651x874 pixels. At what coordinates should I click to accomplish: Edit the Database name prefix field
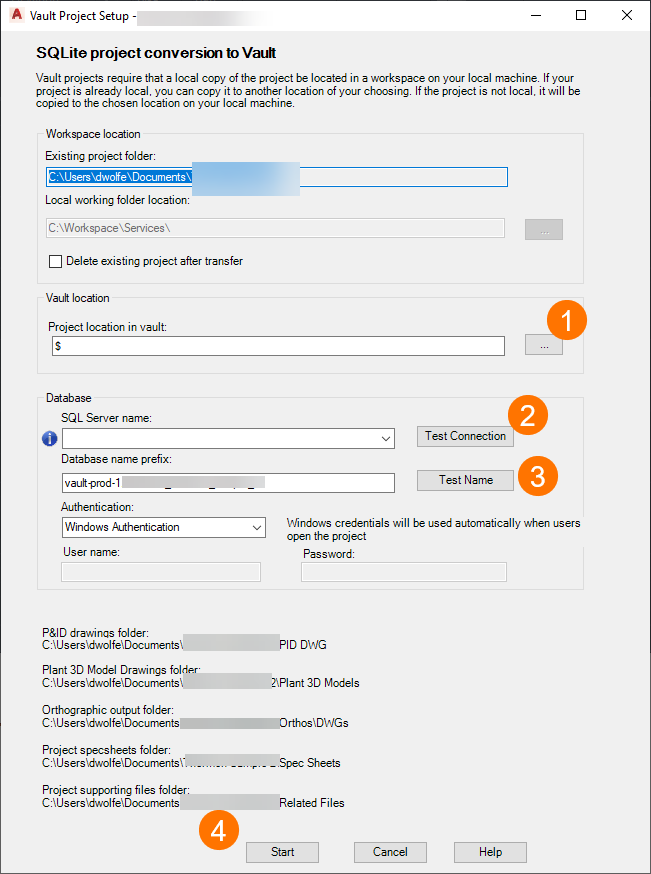point(228,483)
